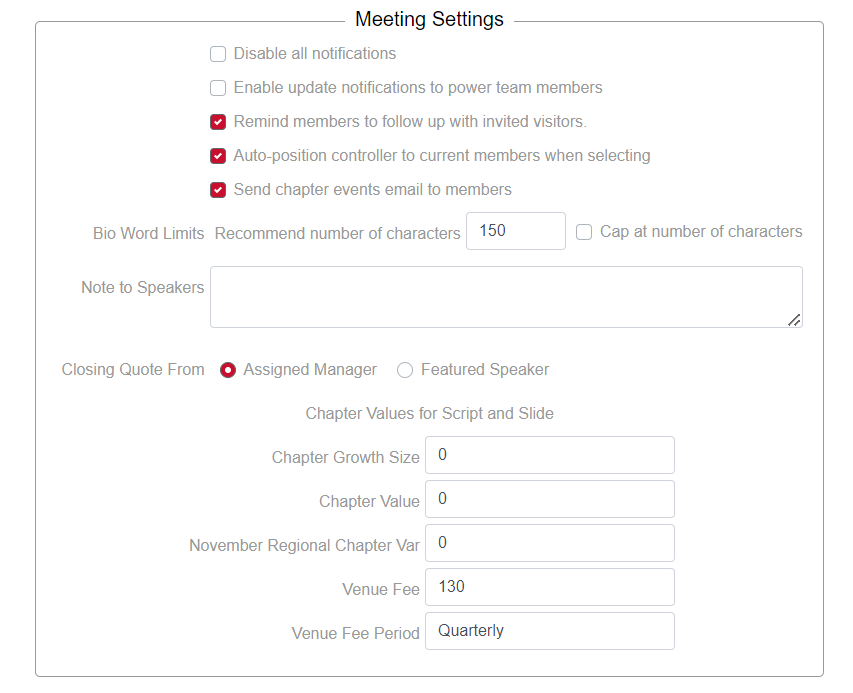Image resolution: width=853 pixels, height=693 pixels.
Task: Uncheck Send chapter events email to members
Action: pyautogui.click(x=218, y=190)
